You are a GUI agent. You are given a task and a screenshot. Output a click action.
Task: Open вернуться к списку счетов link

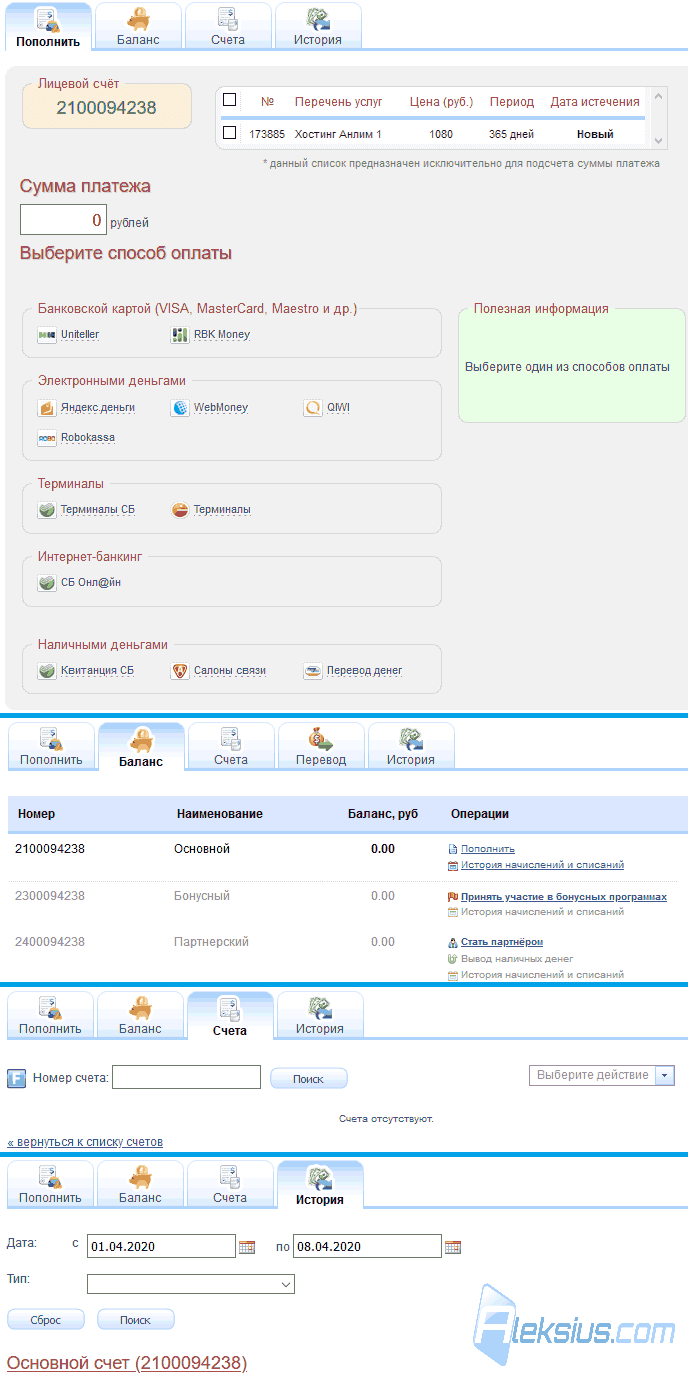point(85,1141)
